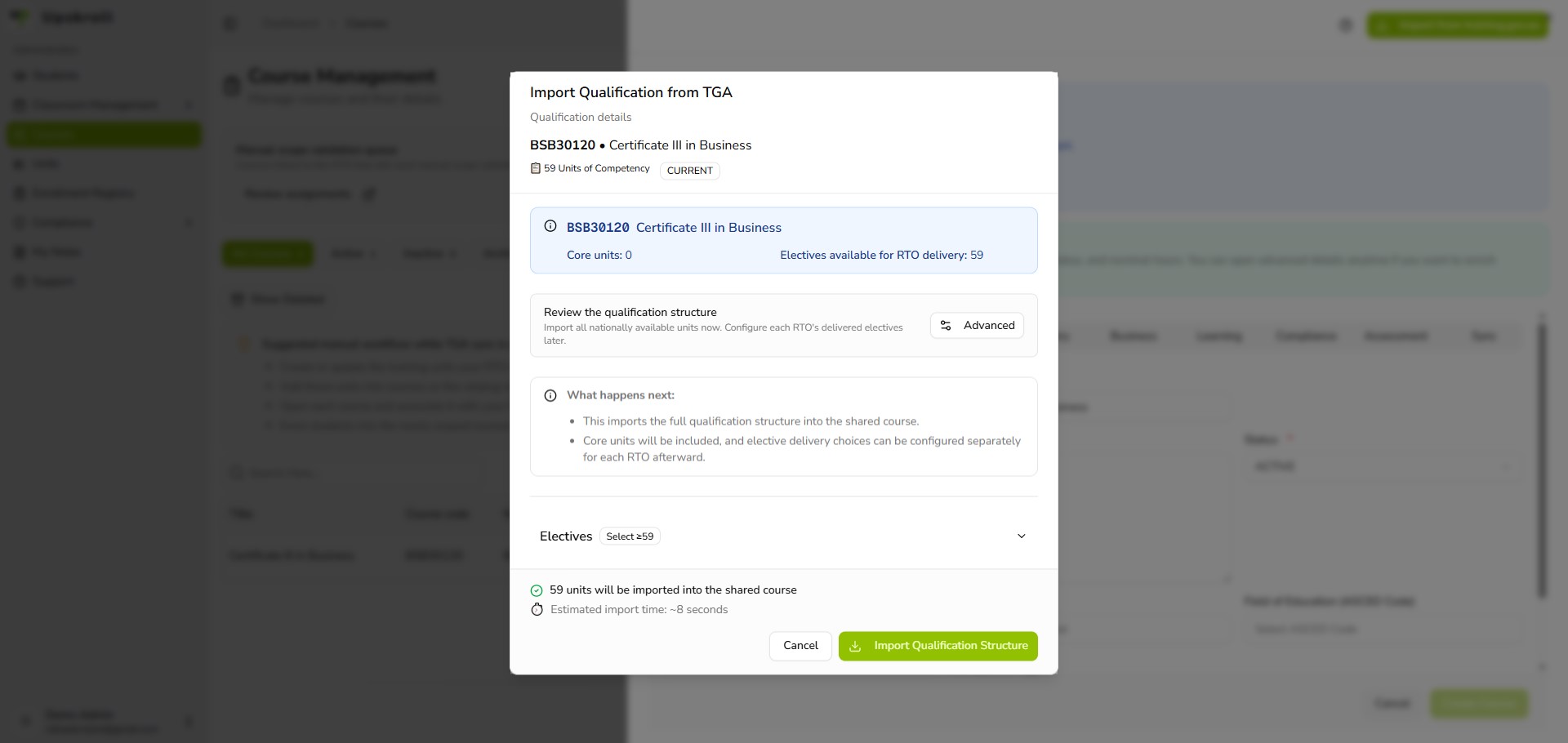
Task: Click the info icon beside BSB30120 banner
Action: tap(550, 226)
